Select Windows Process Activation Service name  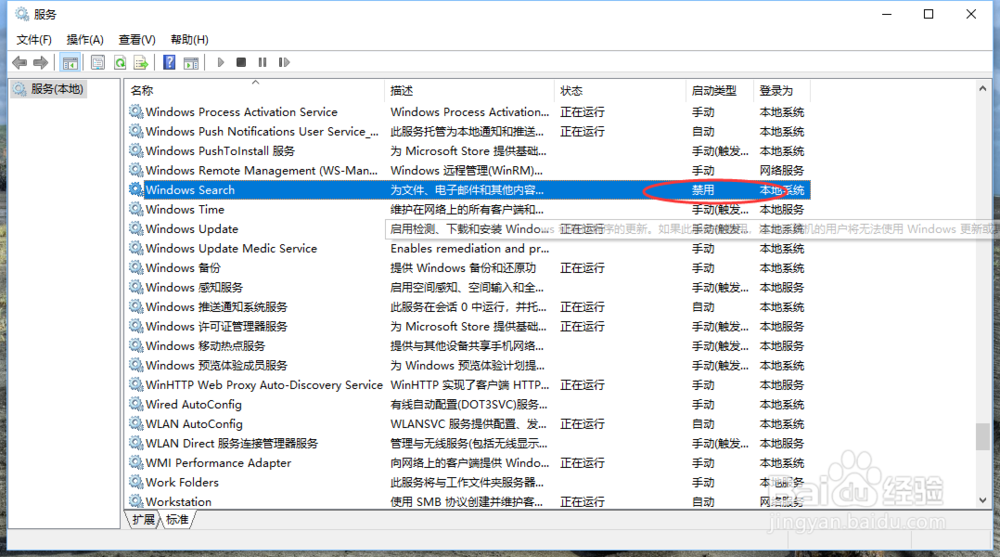242,112
